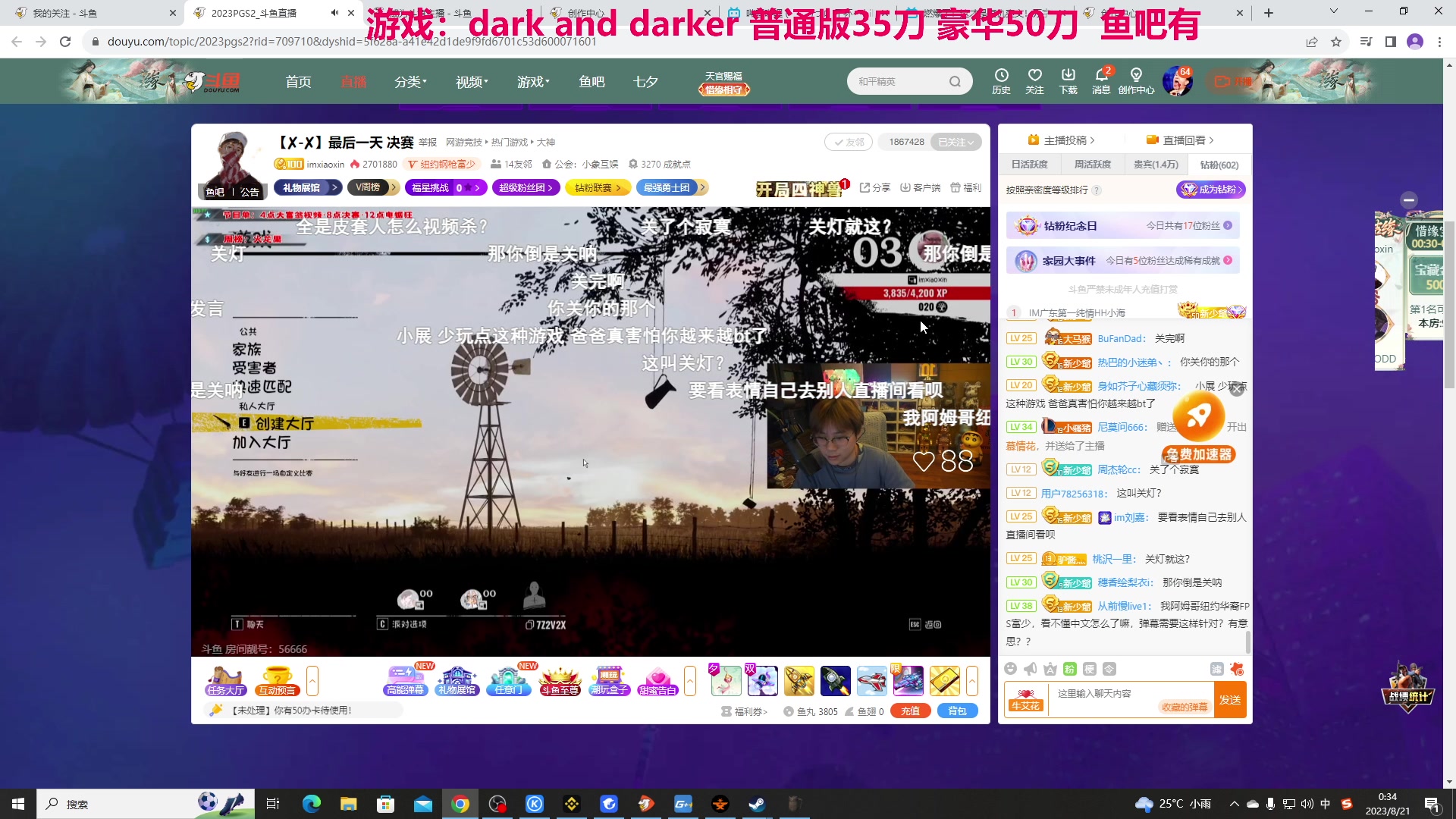Expand the 最强勇士团 pill
This screenshot has height=819, width=1456.
pyautogui.click(x=672, y=187)
